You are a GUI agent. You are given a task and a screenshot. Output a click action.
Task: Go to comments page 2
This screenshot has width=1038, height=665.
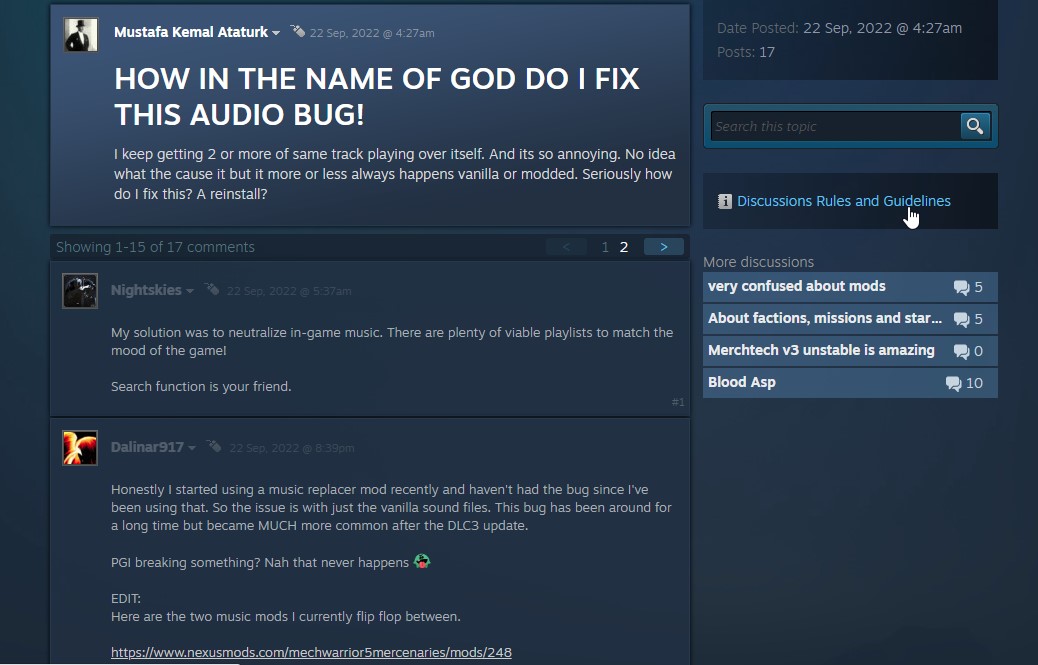tap(624, 247)
